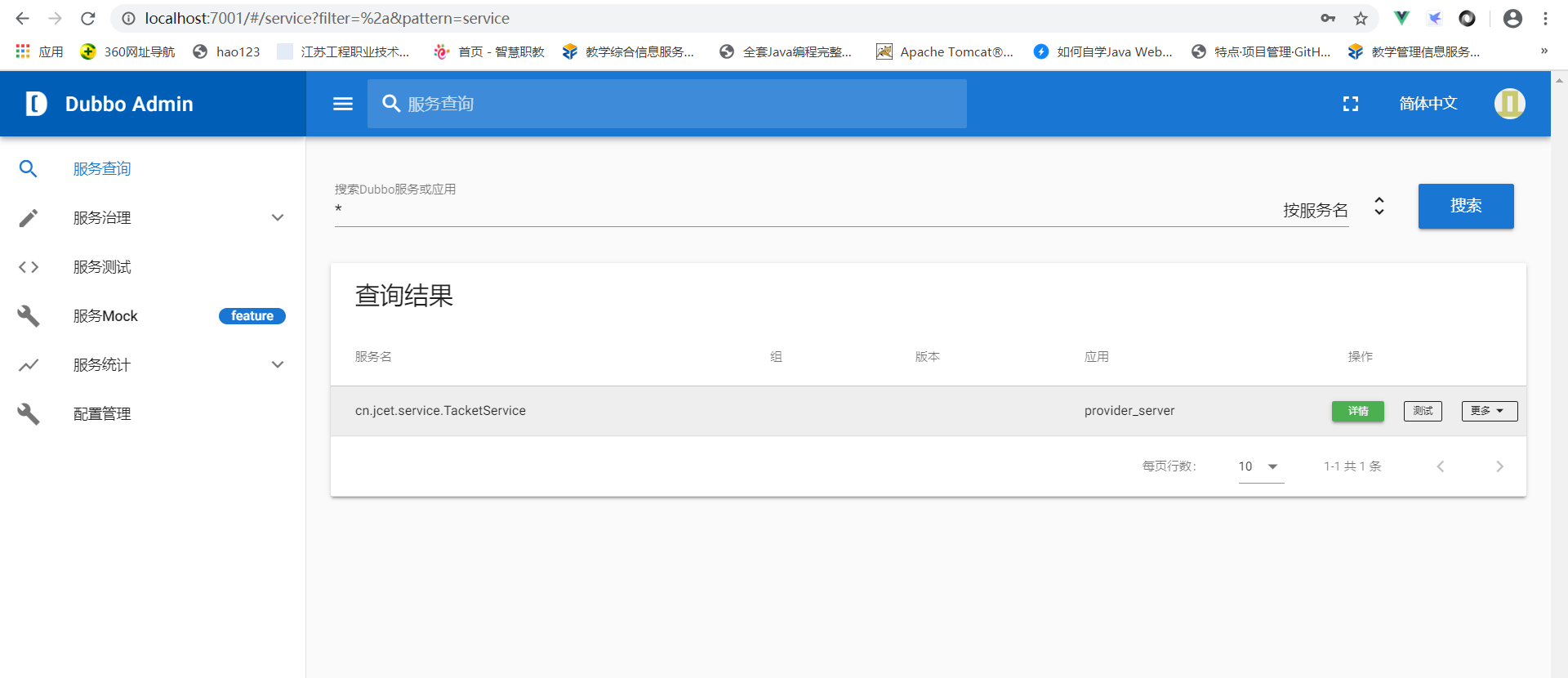Open the 如何自学Java Web bookmark
Screen dimensions: 1568x678
(1102, 51)
